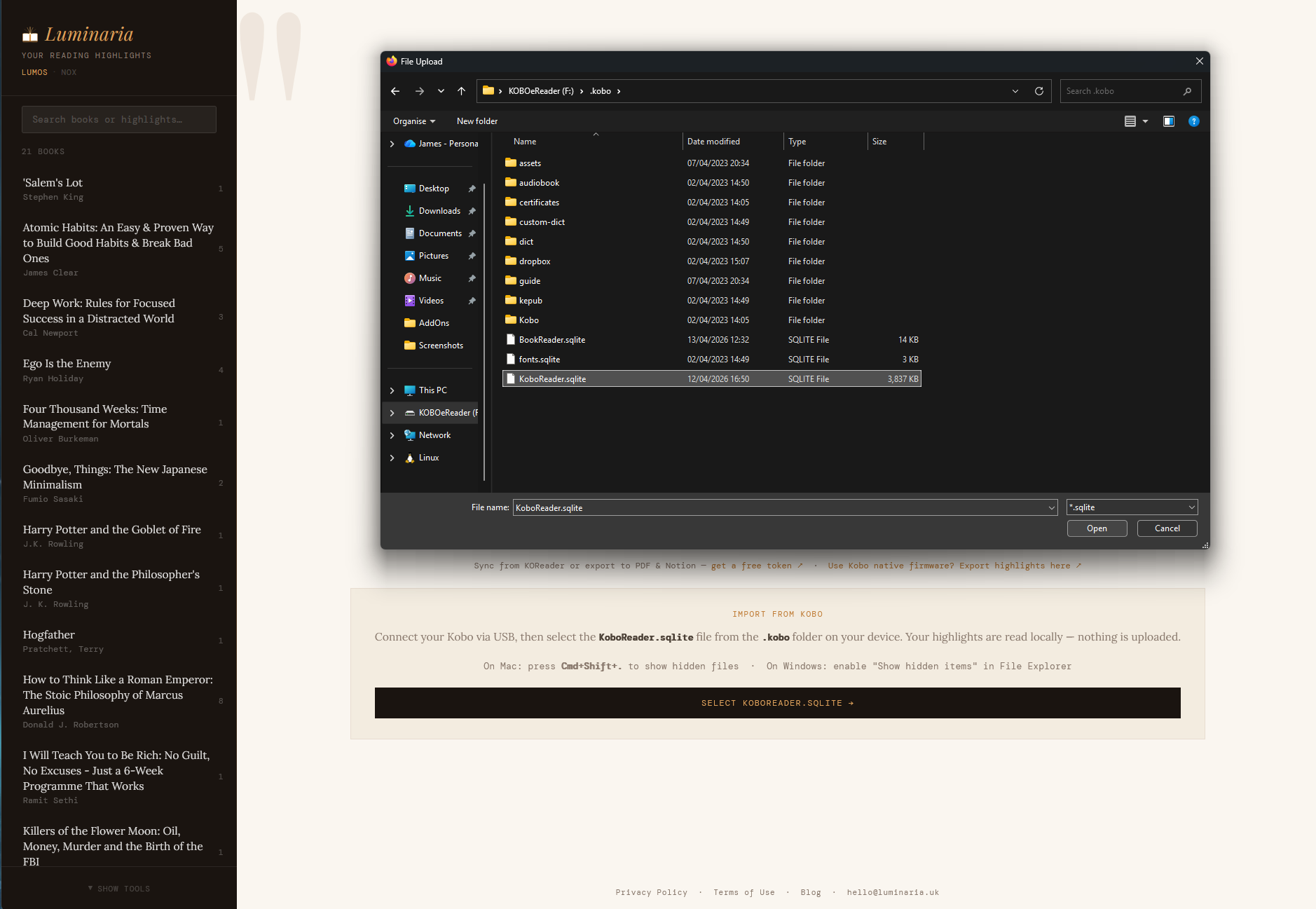Screen dimensions: 1316x909
Task: Open the Downloads quick access folder
Action: click(x=439, y=211)
